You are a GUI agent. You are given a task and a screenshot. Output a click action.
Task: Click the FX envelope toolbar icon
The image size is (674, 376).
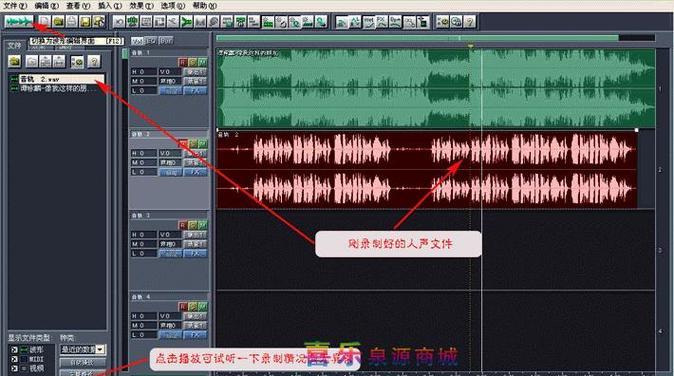[382, 21]
